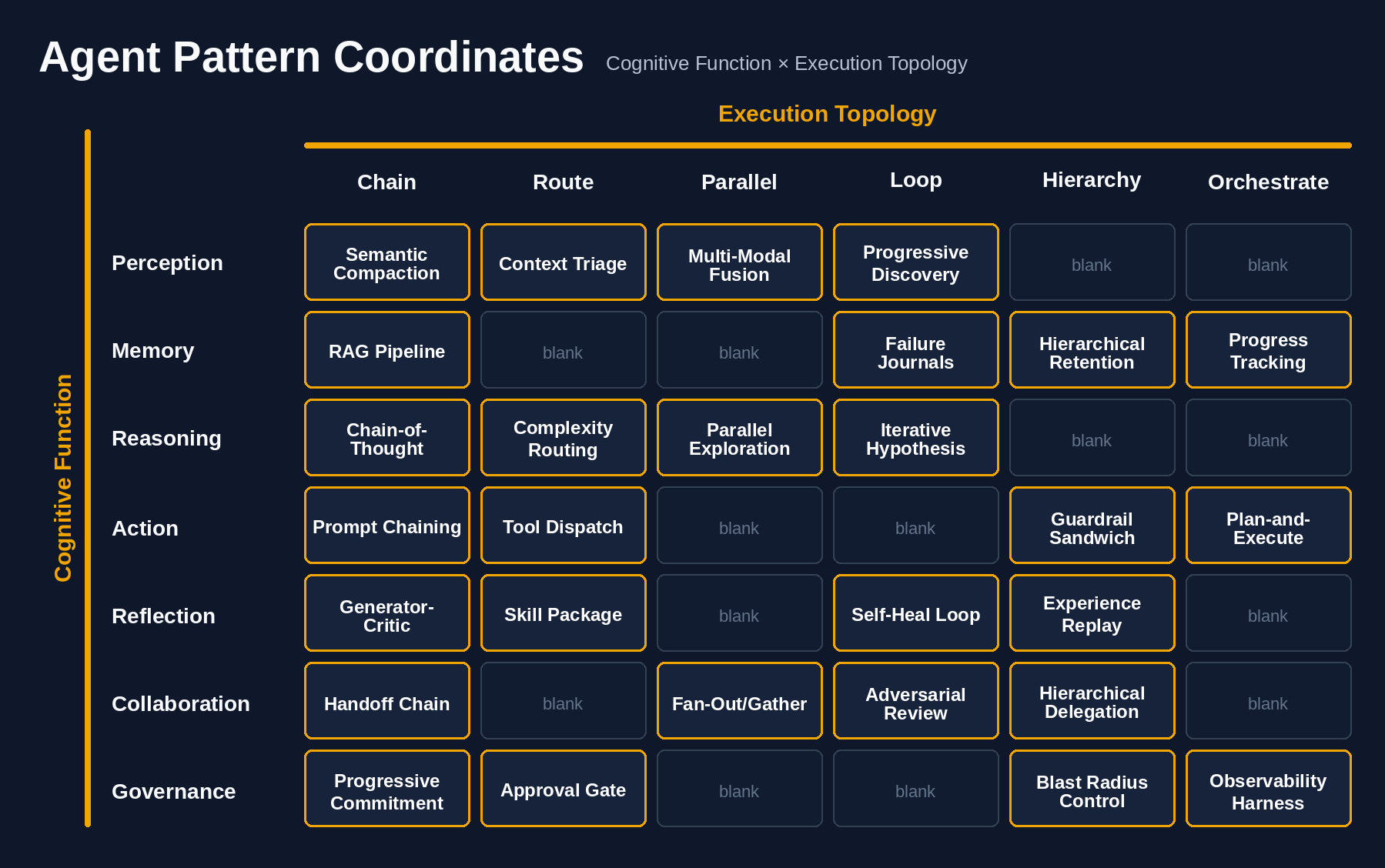The height and width of the screenshot is (868, 1385).
Task: Select the Collaboration row label
Action: click(x=180, y=704)
